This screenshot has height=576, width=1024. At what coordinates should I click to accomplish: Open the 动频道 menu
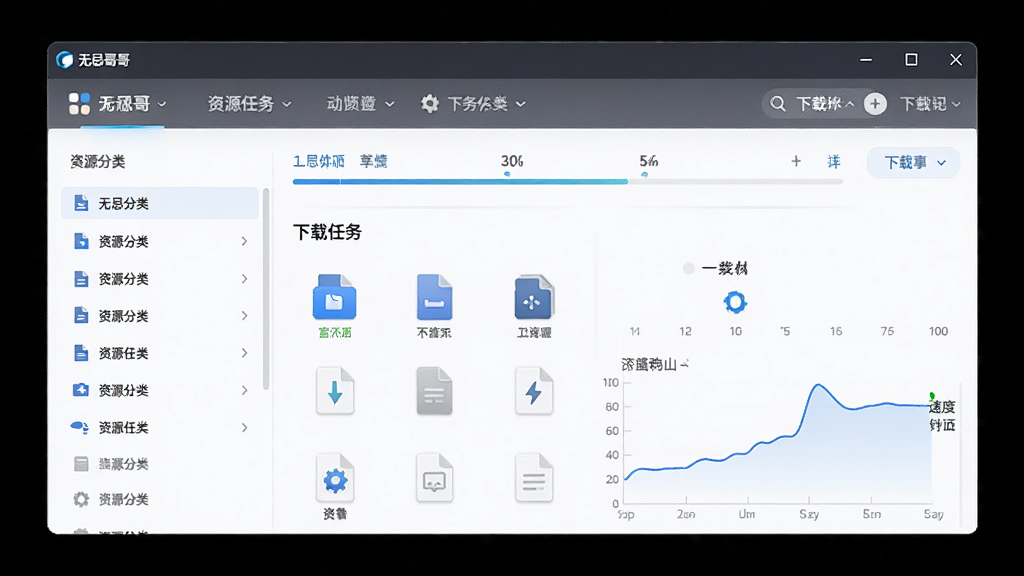tap(360, 103)
